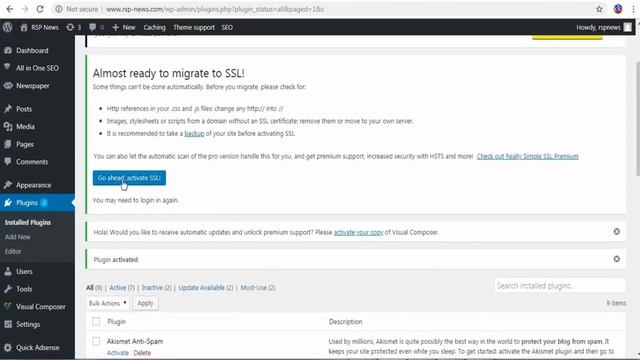The height and width of the screenshot is (360, 640).
Task: Click the Apply bulk action button
Action: [145, 303]
